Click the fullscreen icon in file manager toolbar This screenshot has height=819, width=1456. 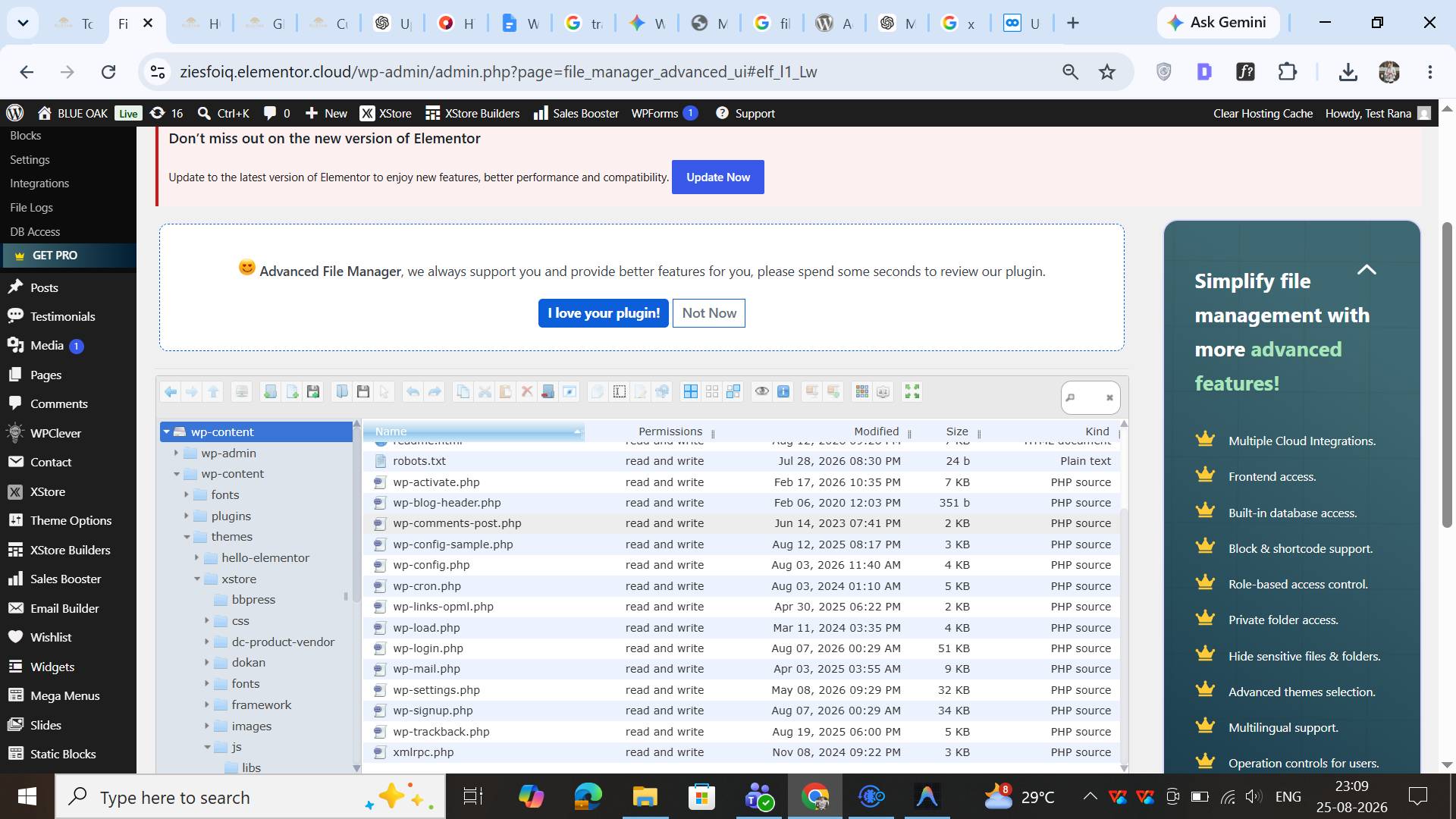pos(912,392)
